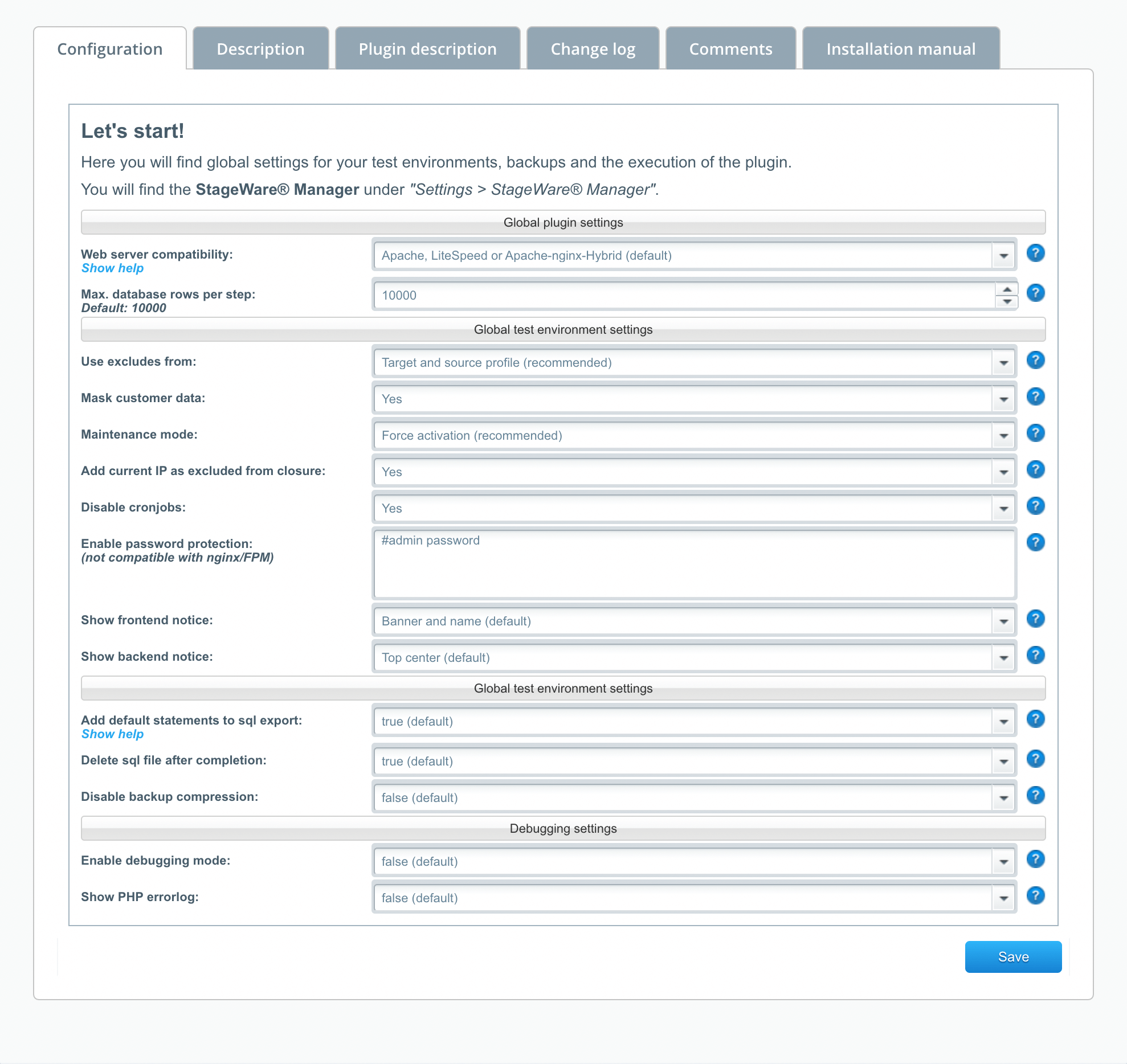The width and height of the screenshot is (1127, 1064).
Task: Click the password protection text area
Action: (x=695, y=563)
